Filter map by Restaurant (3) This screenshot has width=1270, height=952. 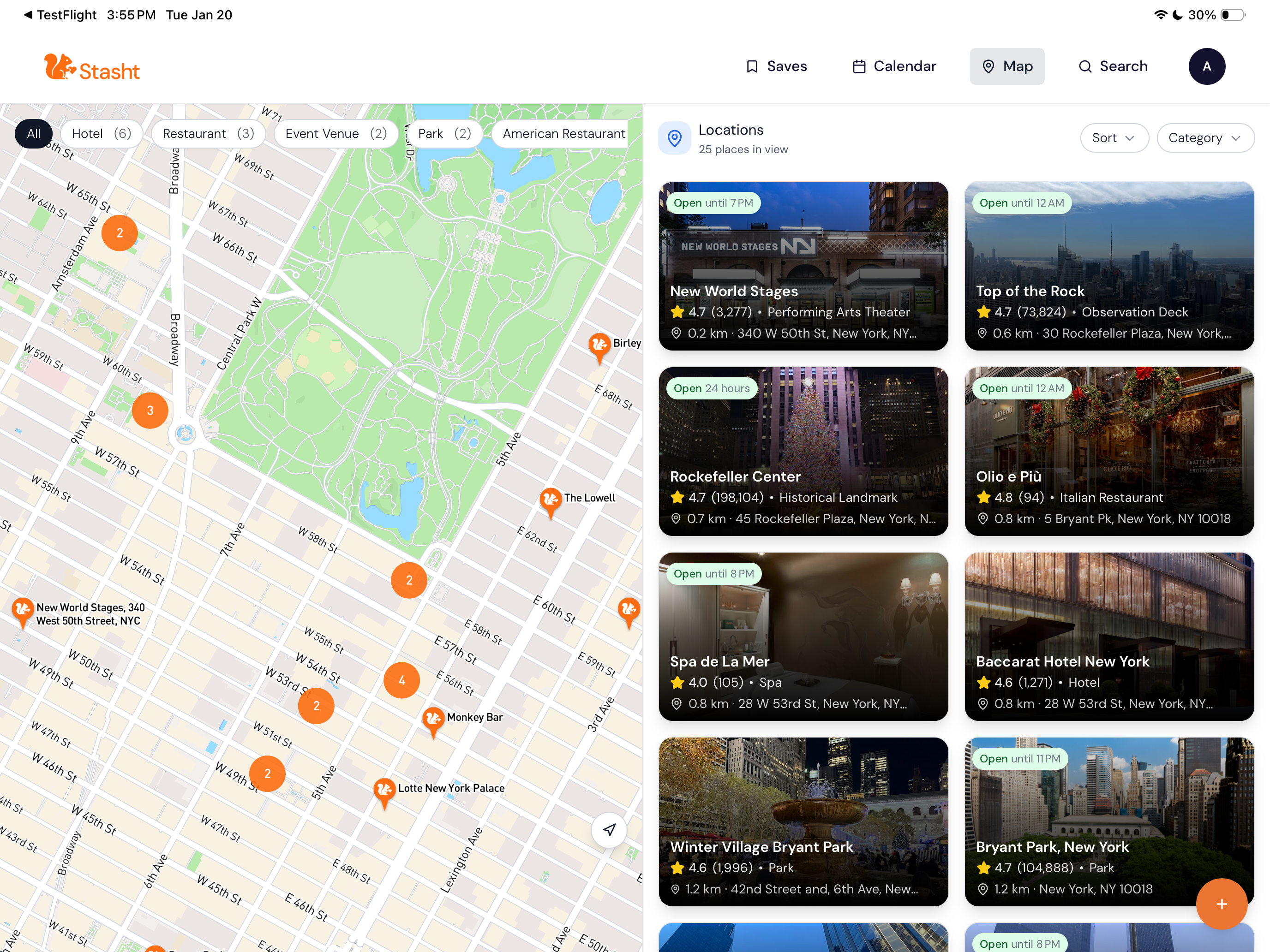[209, 134]
